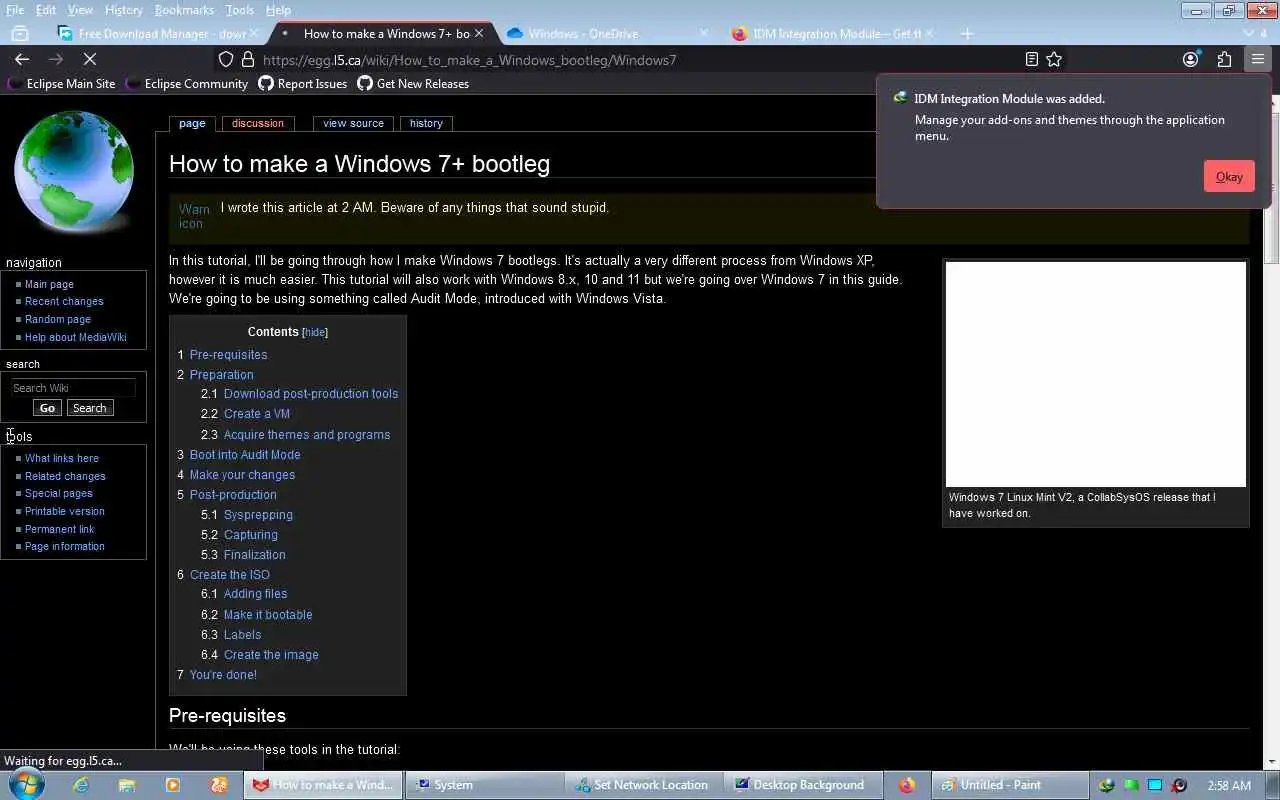Select the wiki discussion tab
Image resolution: width=1280 pixels, height=800 pixels.
click(258, 123)
